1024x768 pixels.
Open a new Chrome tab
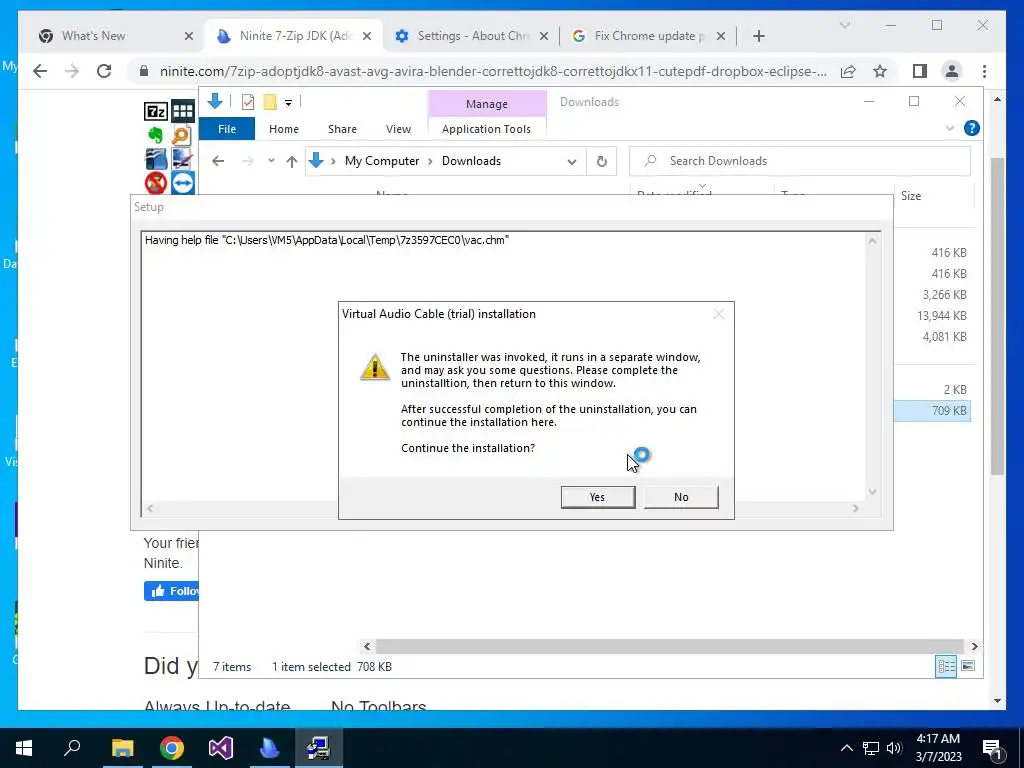[x=758, y=36]
